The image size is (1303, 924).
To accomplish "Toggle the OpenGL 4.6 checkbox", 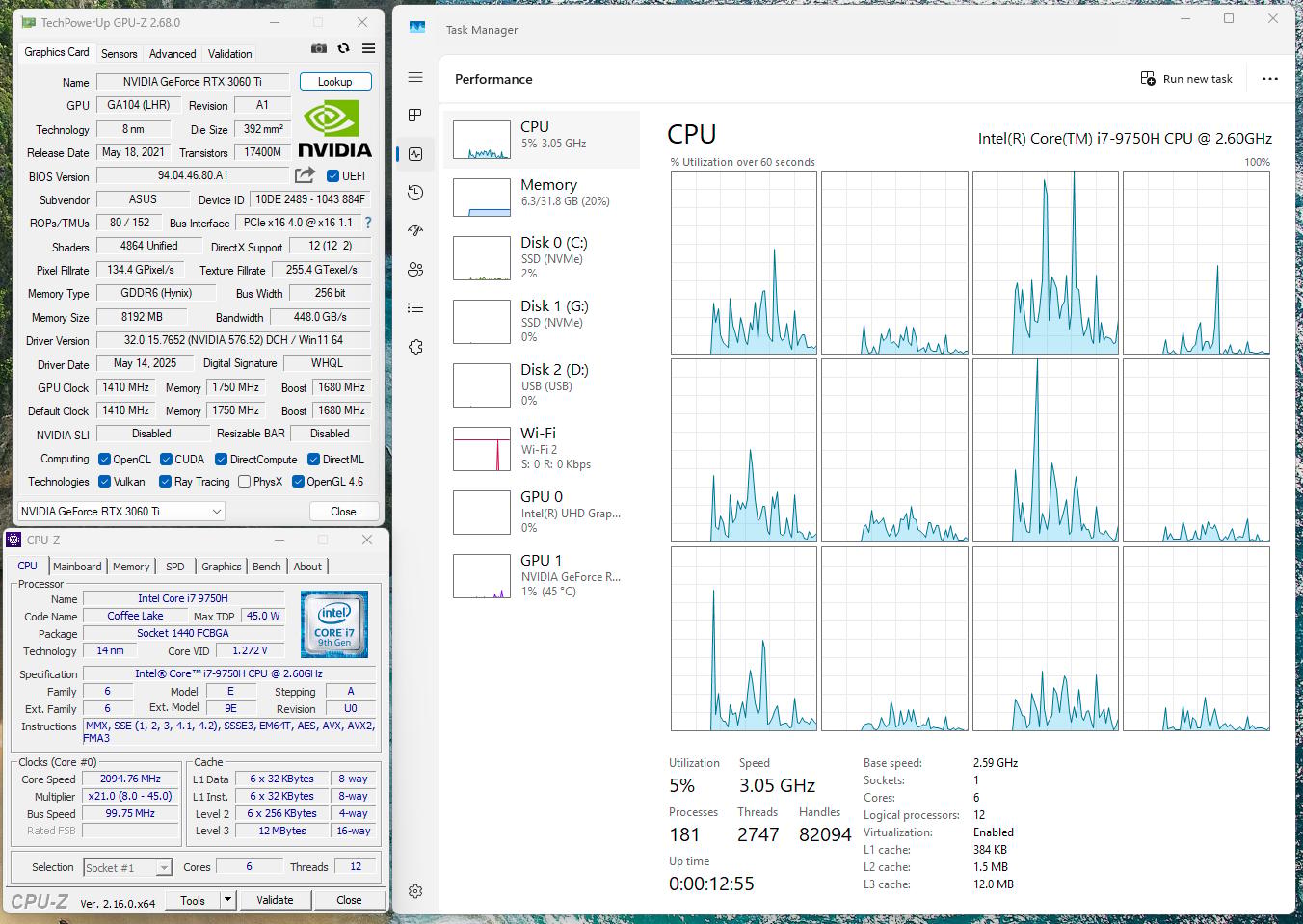I will [298, 482].
